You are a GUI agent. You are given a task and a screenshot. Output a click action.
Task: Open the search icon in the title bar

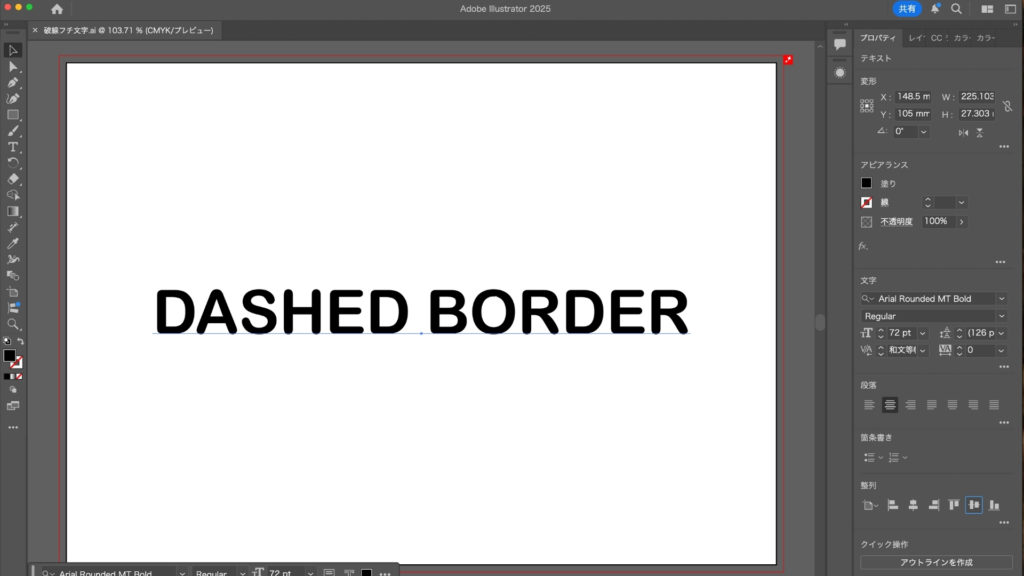(x=956, y=9)
